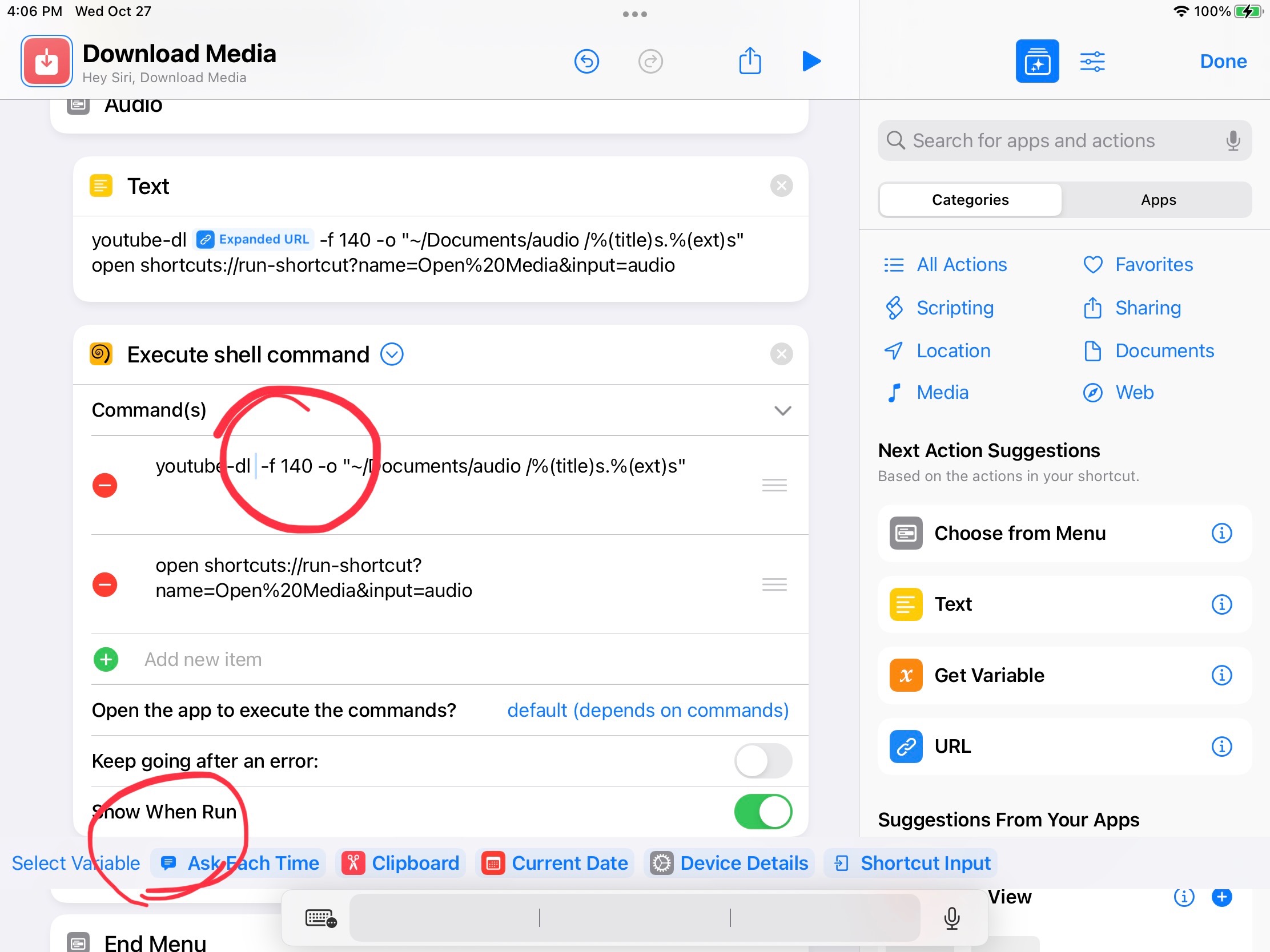Add a new shell command item

coord(105,659)
